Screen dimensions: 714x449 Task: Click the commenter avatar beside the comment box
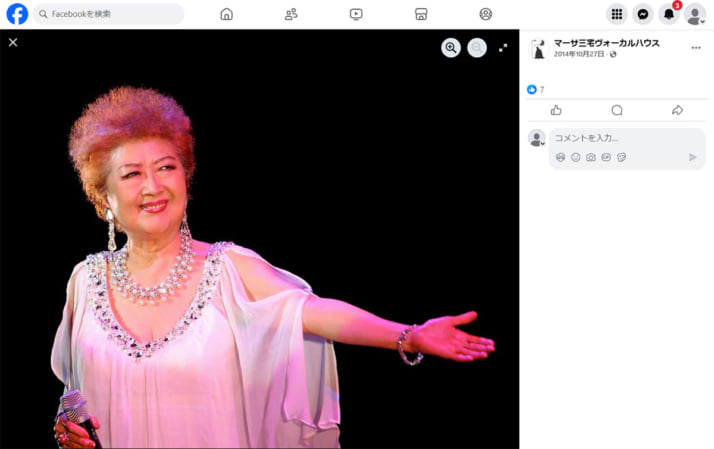click(x=536, y=138)
